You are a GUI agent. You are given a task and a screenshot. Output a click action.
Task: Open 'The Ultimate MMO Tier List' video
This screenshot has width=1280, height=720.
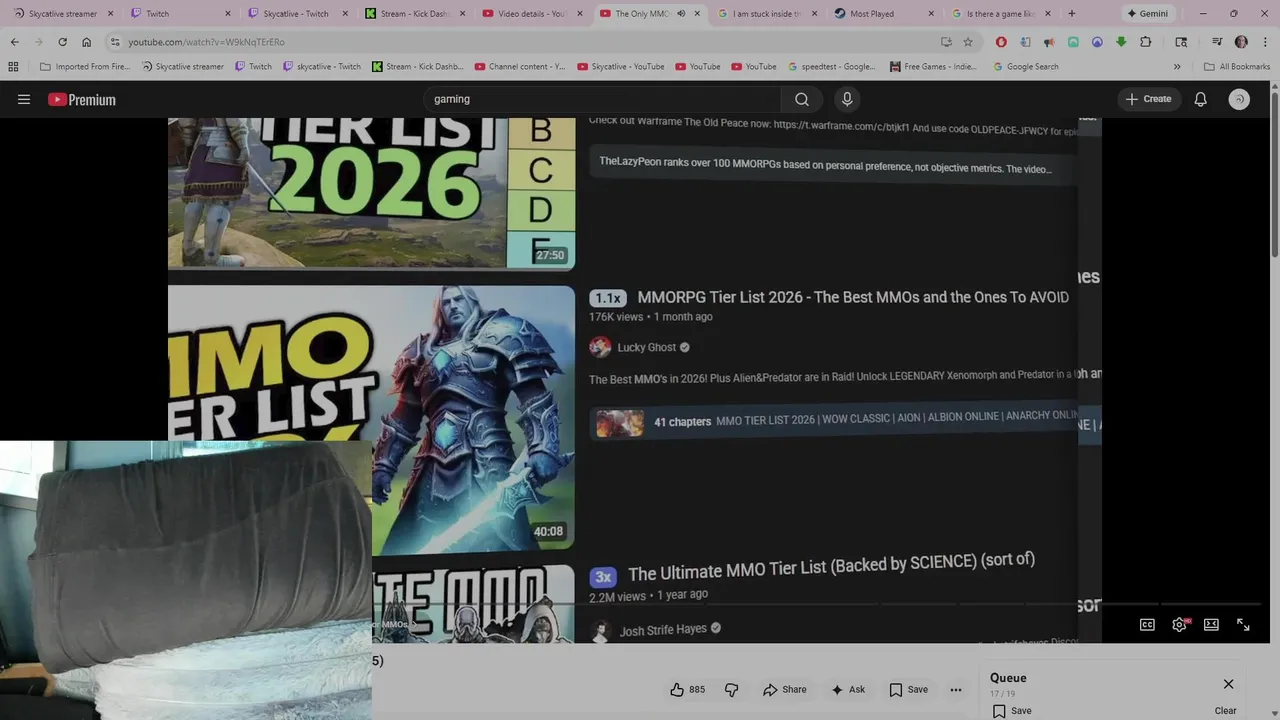coord(831,567)
